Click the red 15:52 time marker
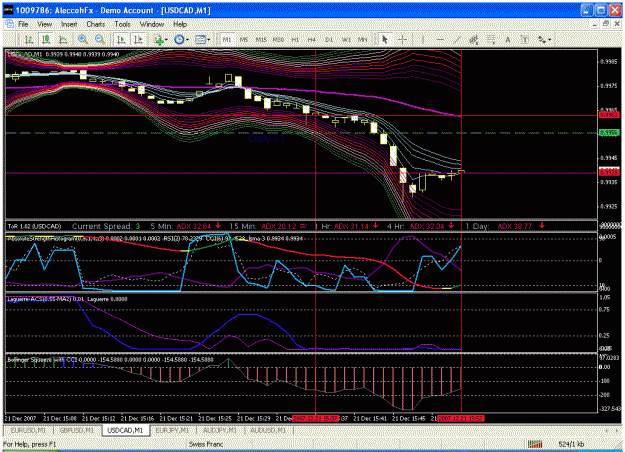 (460, 419)
